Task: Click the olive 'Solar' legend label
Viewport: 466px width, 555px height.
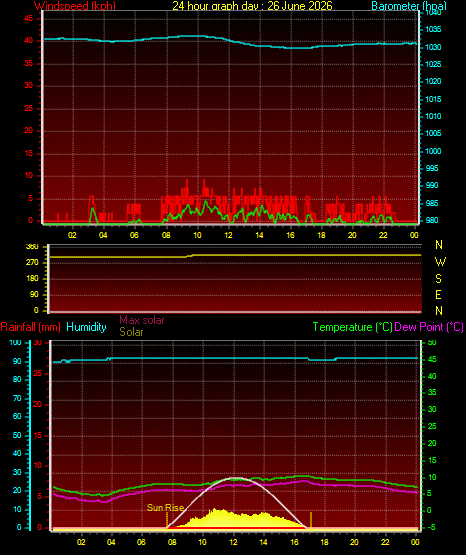Action: click(131, 332)
